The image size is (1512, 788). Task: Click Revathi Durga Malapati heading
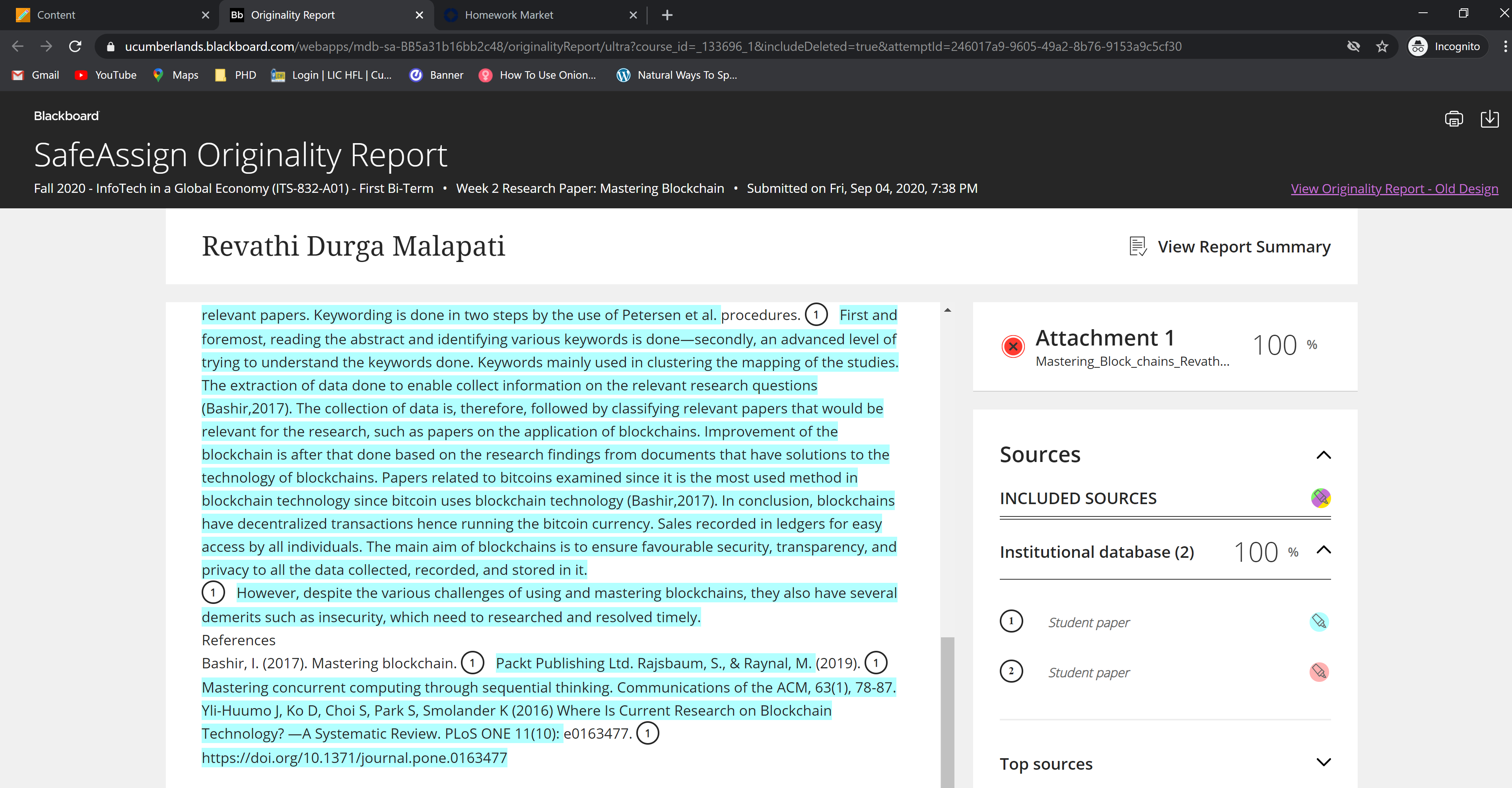[354, 246]
